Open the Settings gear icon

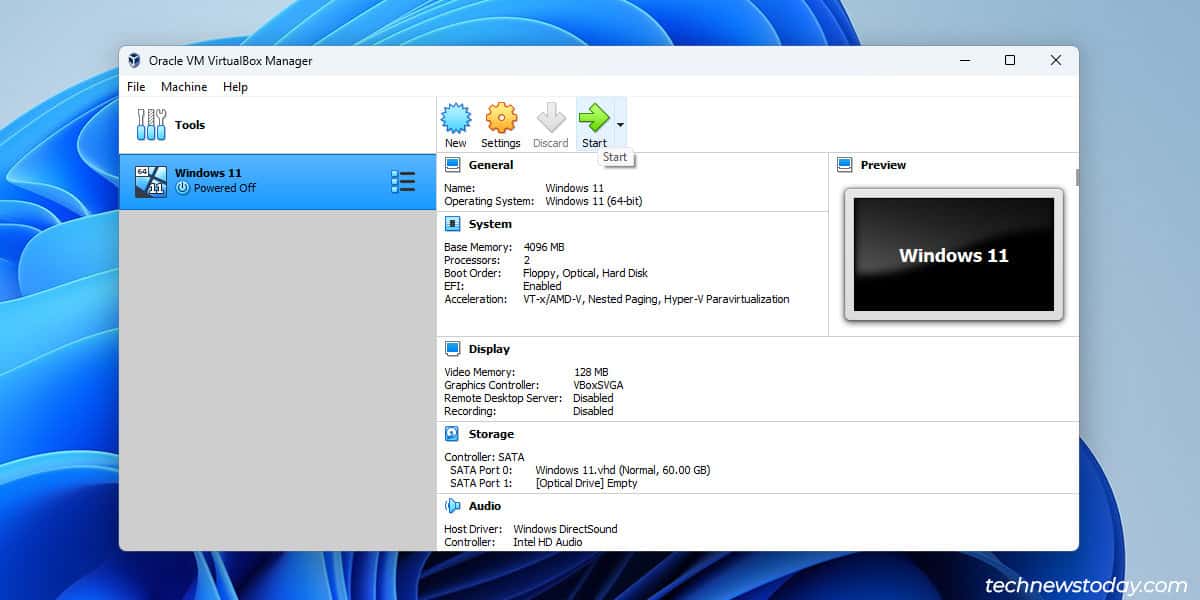click(501, 118)
